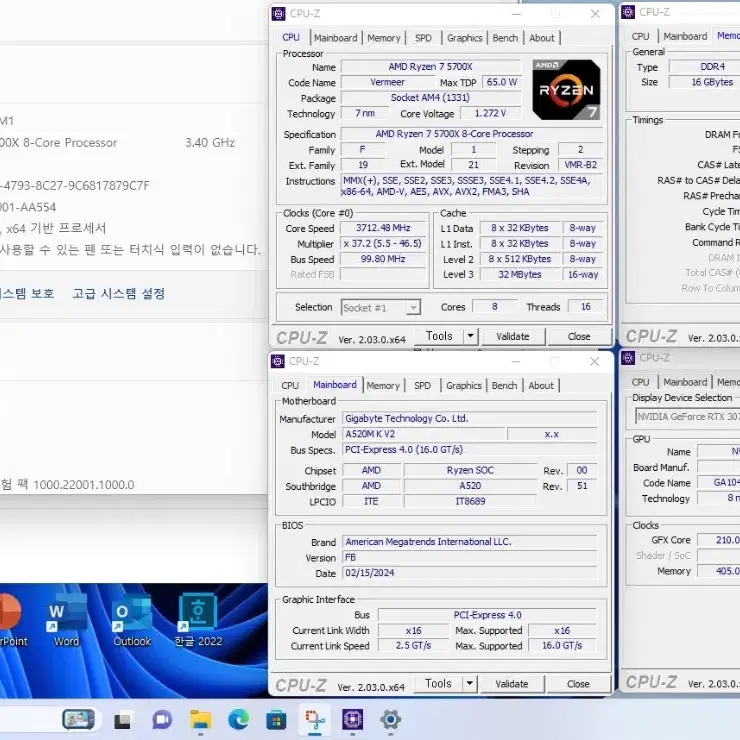Open taskbar widgets icon

point(79,720)
